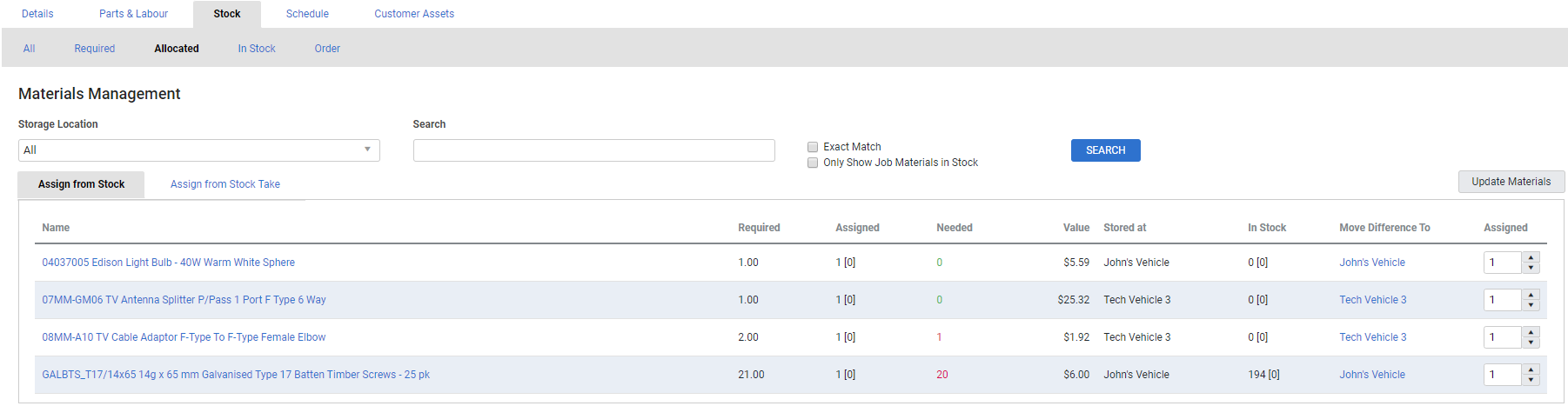The height and width of the screenshot is (406, 1568).
Task: Lower assigned count for Batten Timber Screws
Action: 1531,380
